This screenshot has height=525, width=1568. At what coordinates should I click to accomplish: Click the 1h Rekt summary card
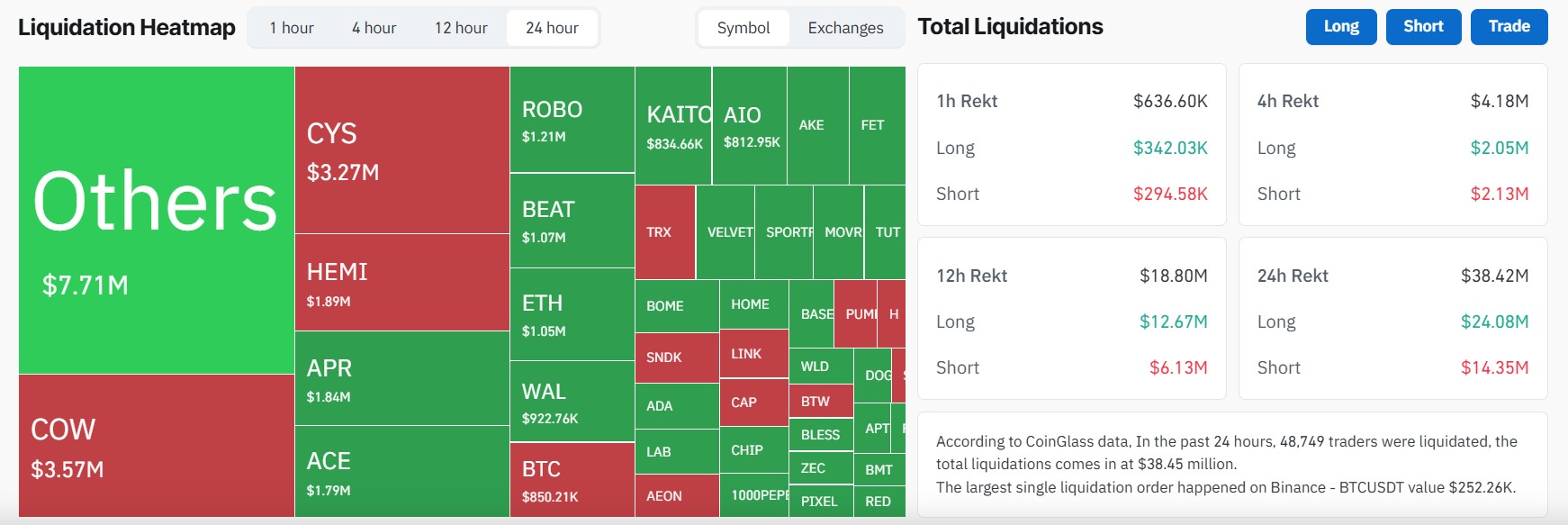(1071, 145)
